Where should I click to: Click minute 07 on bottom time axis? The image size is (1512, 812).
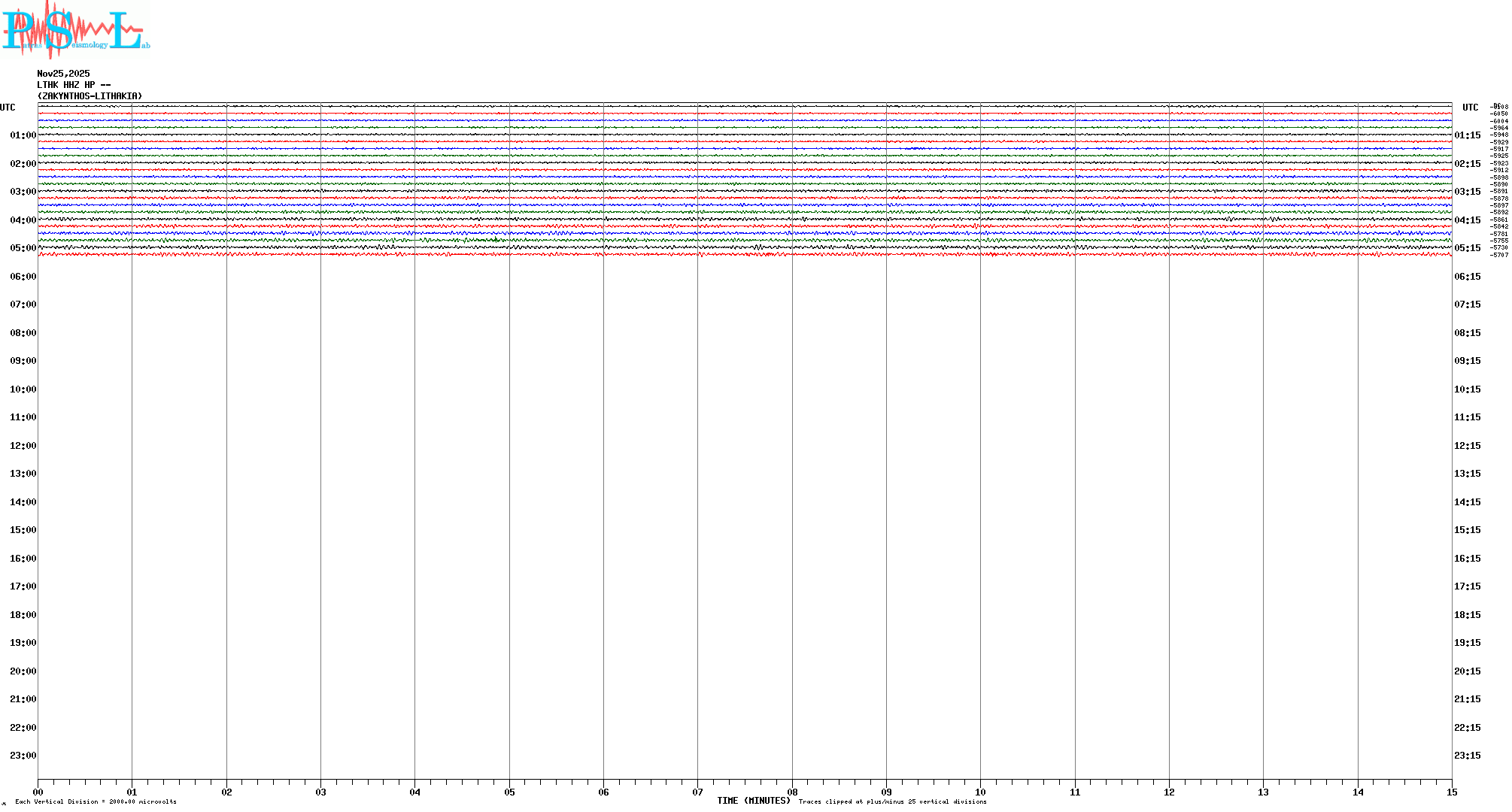[697, 792]
